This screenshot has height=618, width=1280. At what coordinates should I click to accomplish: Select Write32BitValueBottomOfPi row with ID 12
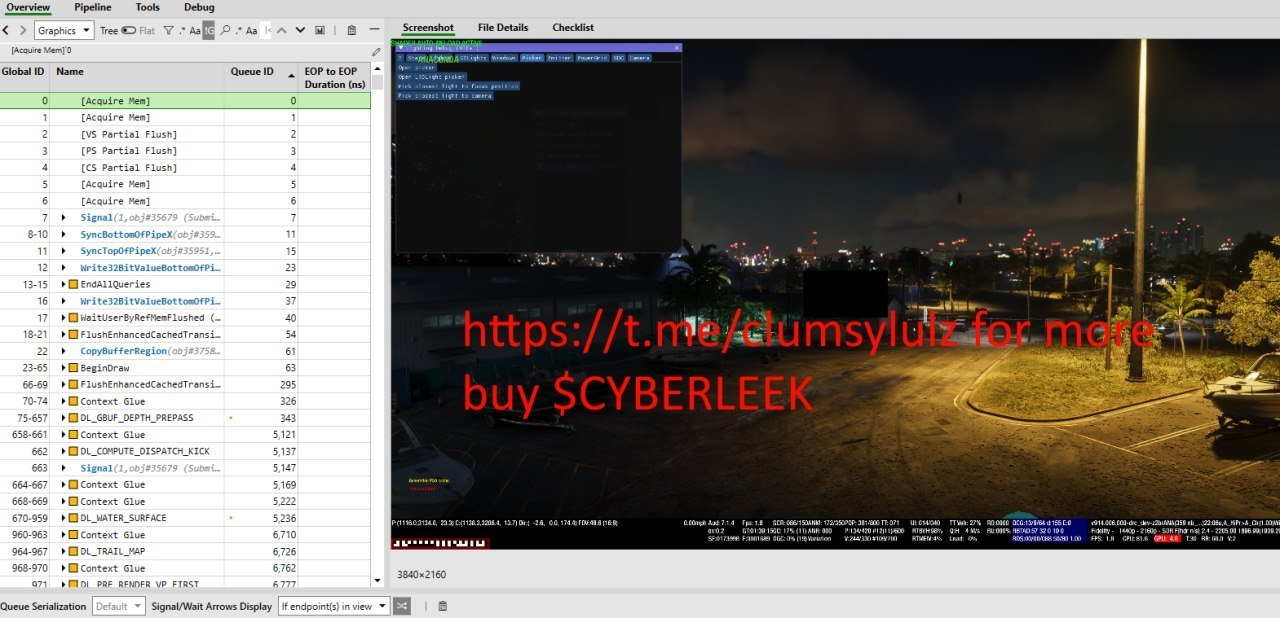click(x=185, y=268)
